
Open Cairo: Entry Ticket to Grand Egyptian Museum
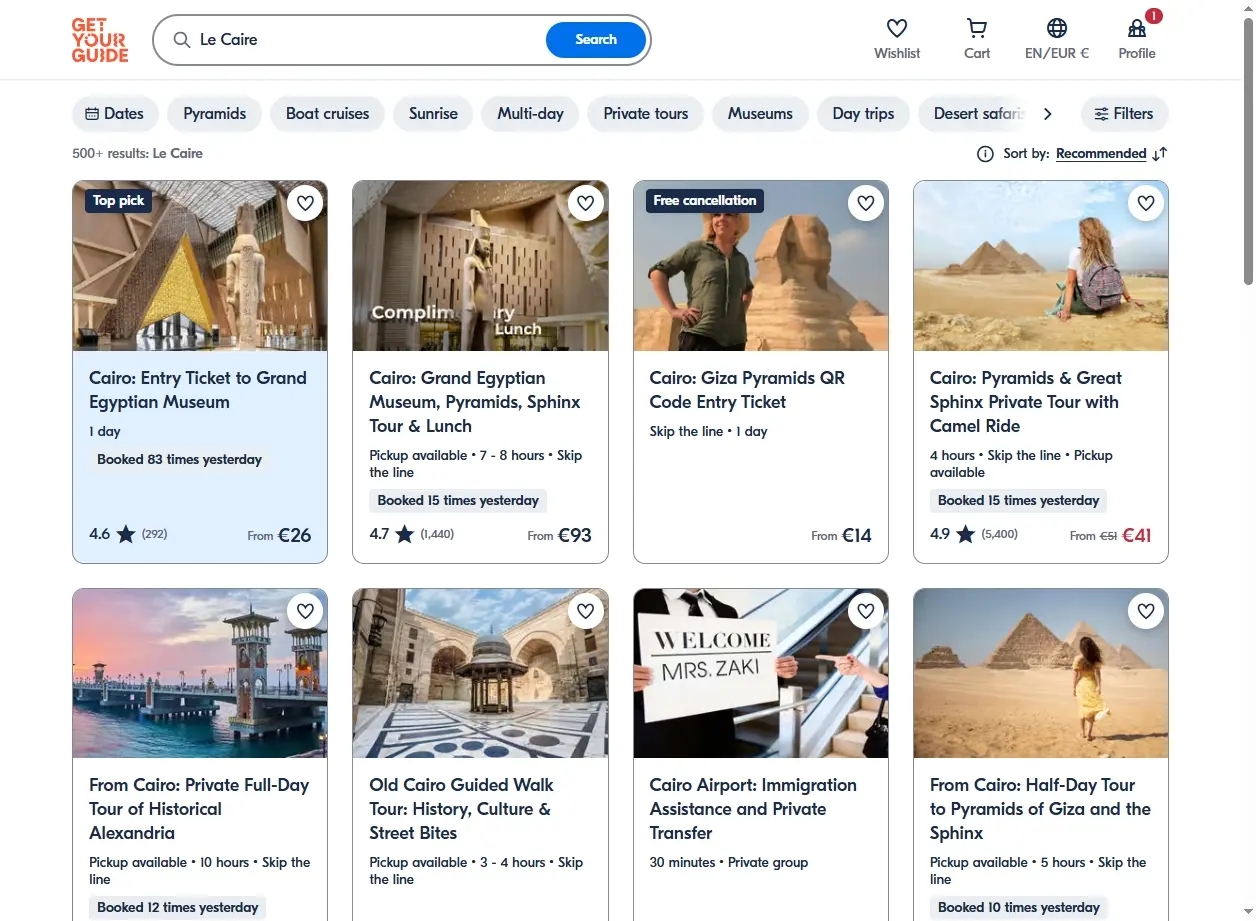tap(198, 390)
